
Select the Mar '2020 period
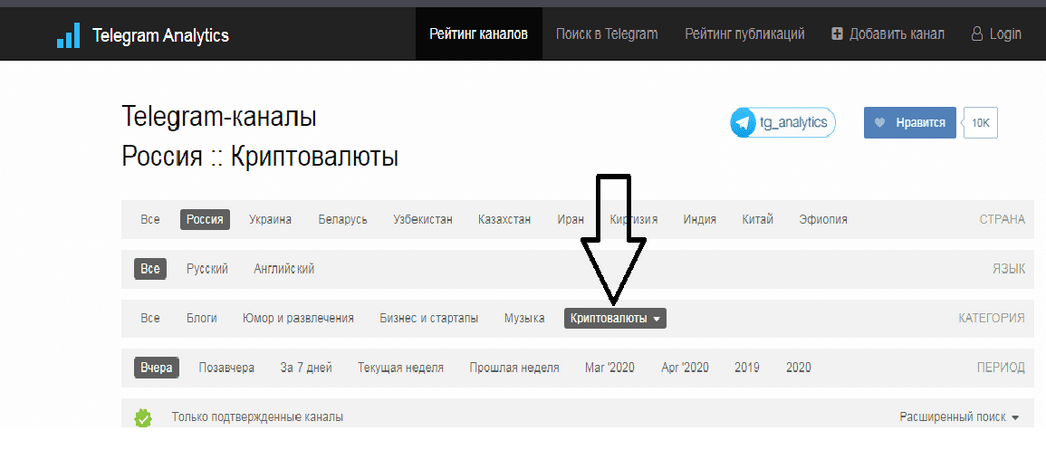(x=610, y=368)
